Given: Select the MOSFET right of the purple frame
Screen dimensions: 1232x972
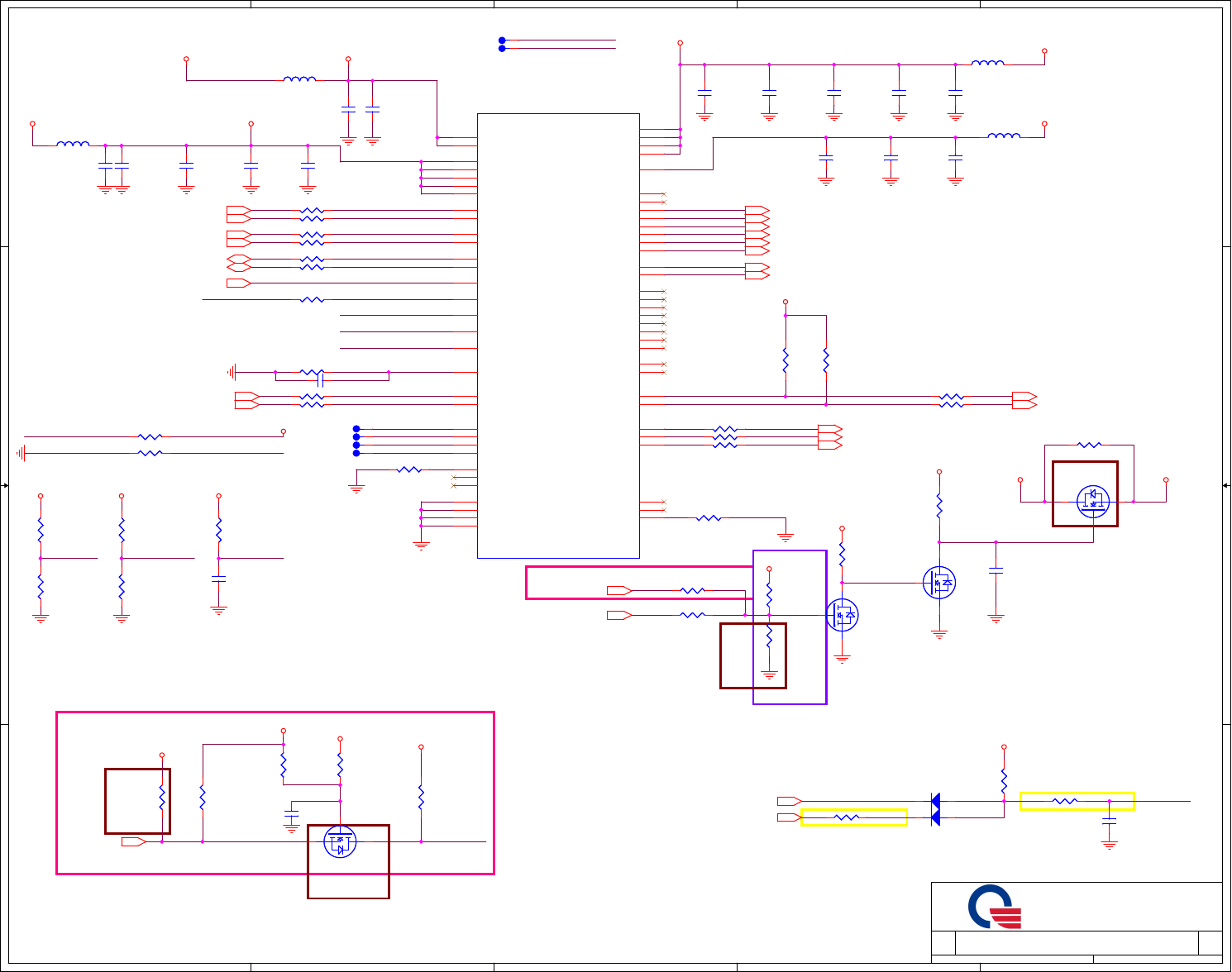Looking at the screenshot, I should pyautogui.click(x=842, y=615).
